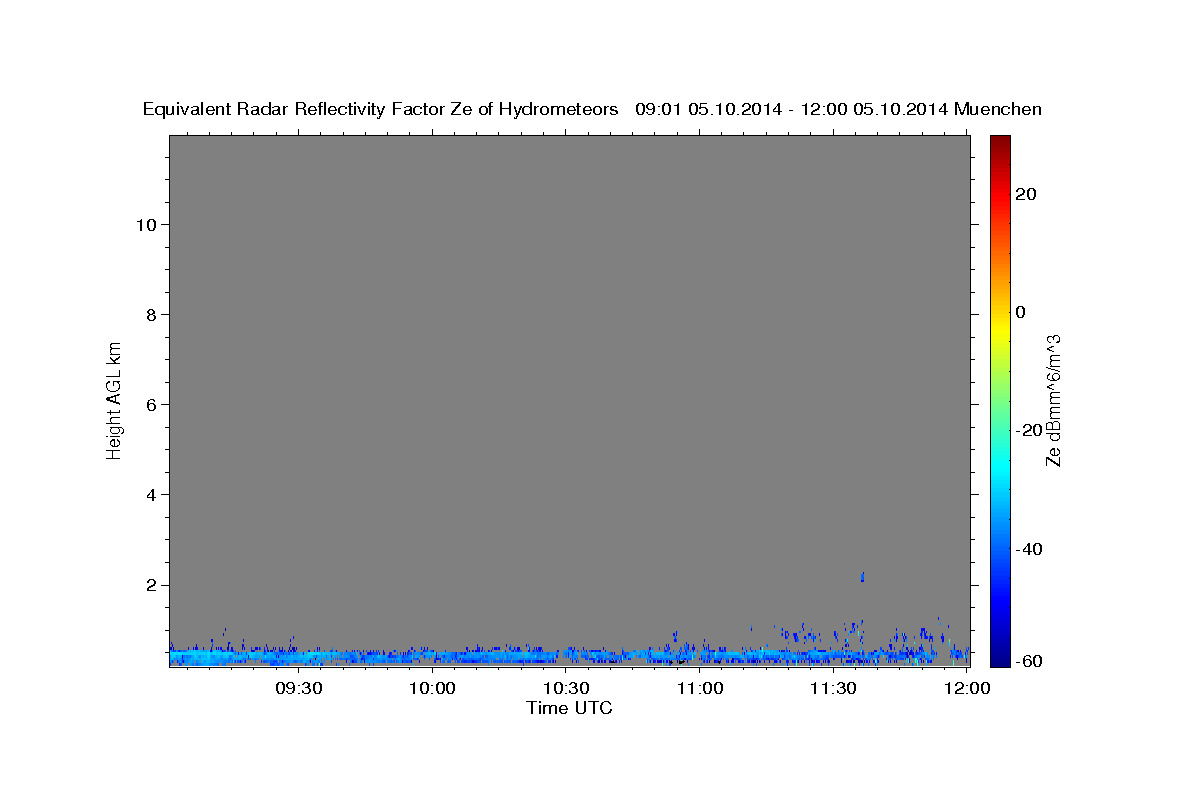Click the isolated echo near 2 km at 11:35
The image size is (1200, 800).
(x=862, y=576)
